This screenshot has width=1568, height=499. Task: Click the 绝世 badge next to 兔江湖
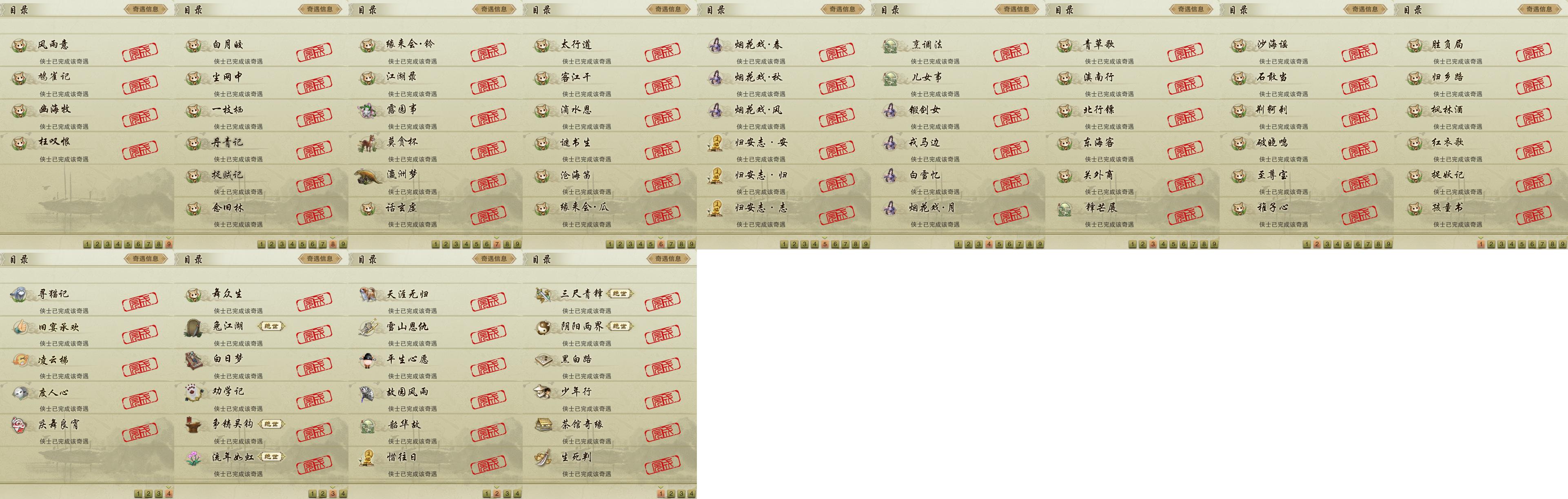coord(271,326)
